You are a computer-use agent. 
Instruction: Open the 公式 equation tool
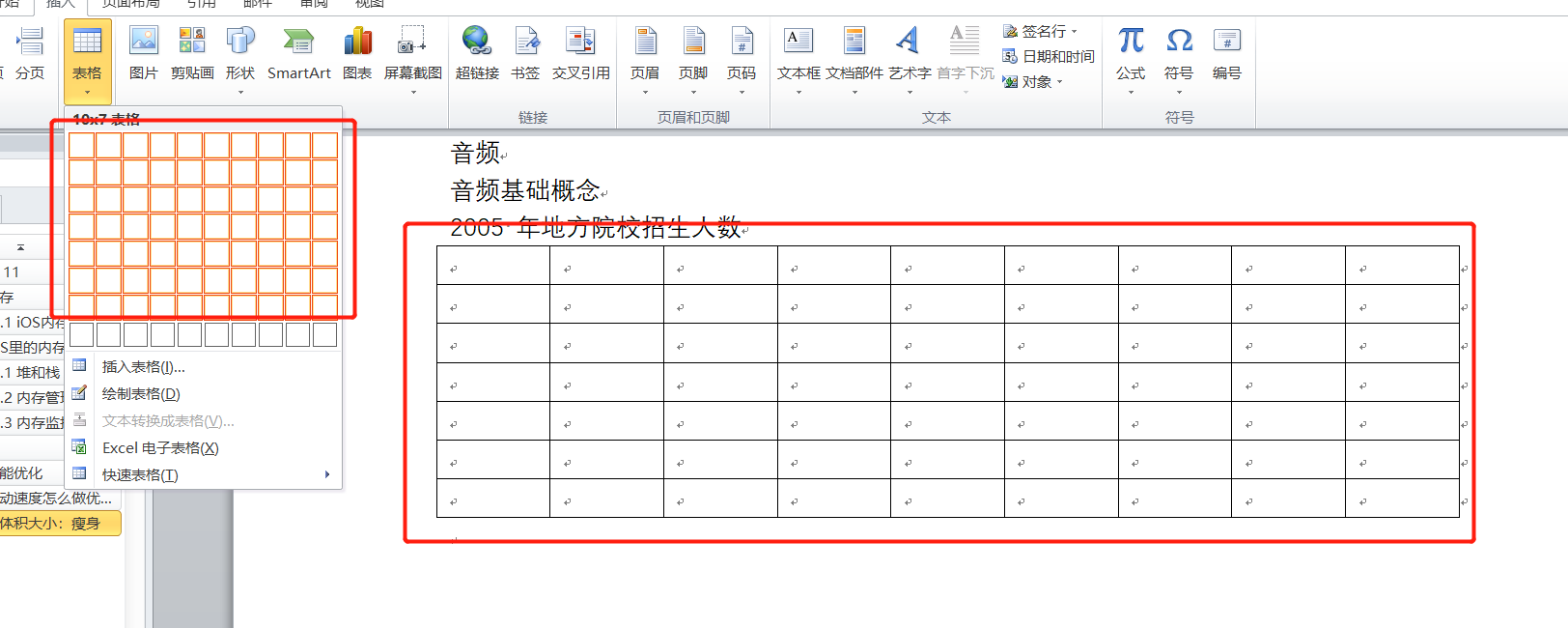1130,52
